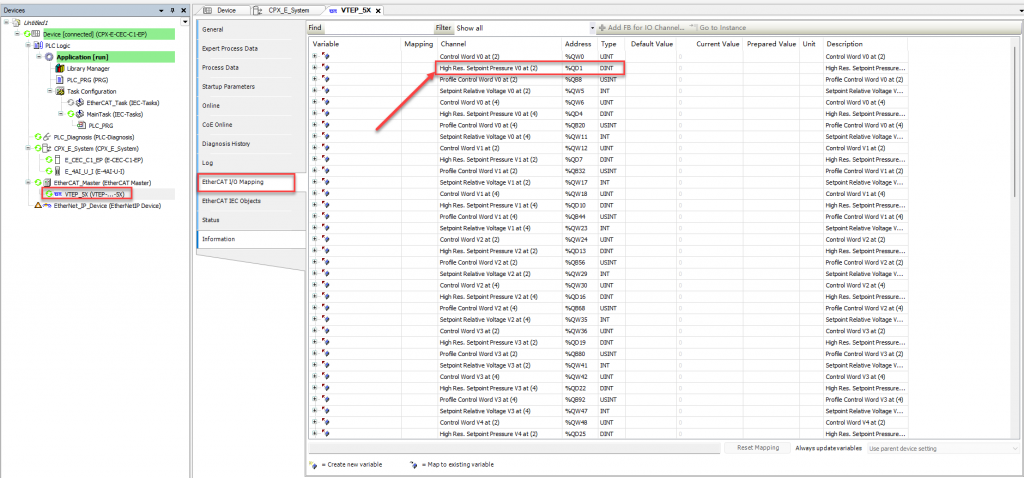This screenshot has height=478, width=1024.
Task: Open the Diagnosis History page
Action: click(x=251, y=143)
